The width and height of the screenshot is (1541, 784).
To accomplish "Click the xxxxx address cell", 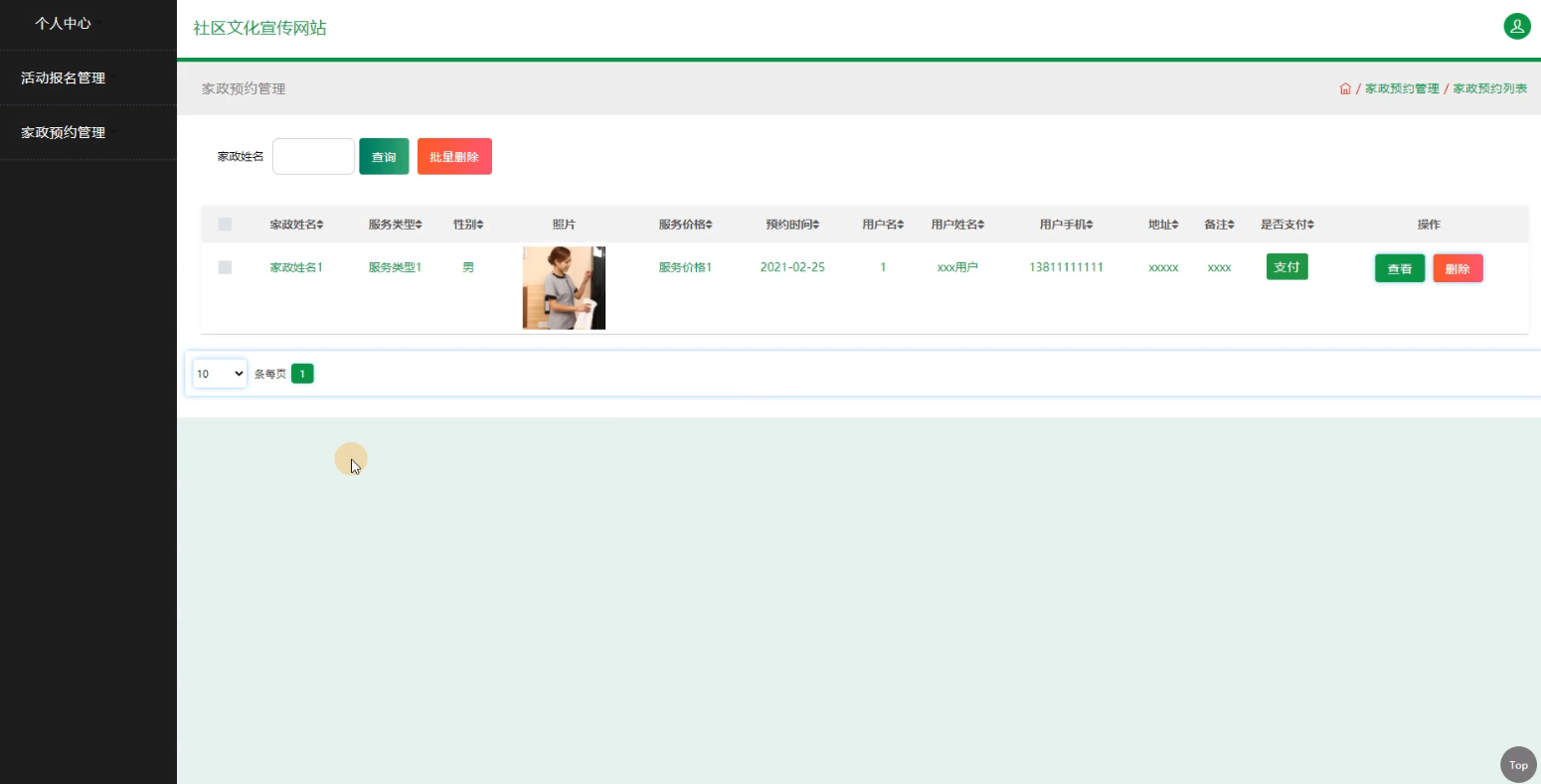I will 1163,267.
